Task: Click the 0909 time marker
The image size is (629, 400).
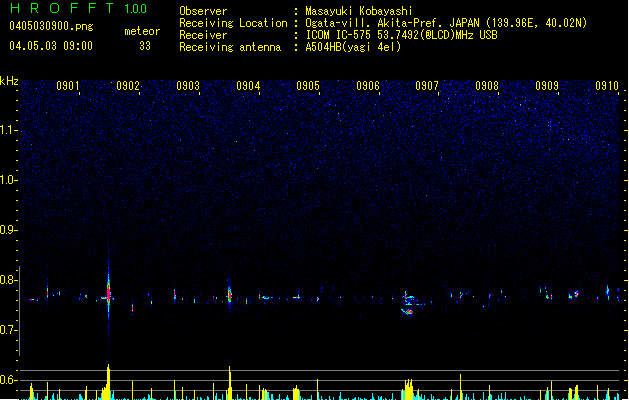Action: click(547, 86)
